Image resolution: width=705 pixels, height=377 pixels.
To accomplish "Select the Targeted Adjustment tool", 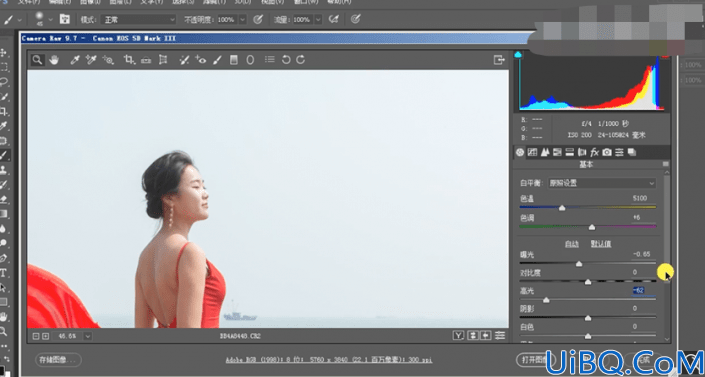I will coord(108,60).
